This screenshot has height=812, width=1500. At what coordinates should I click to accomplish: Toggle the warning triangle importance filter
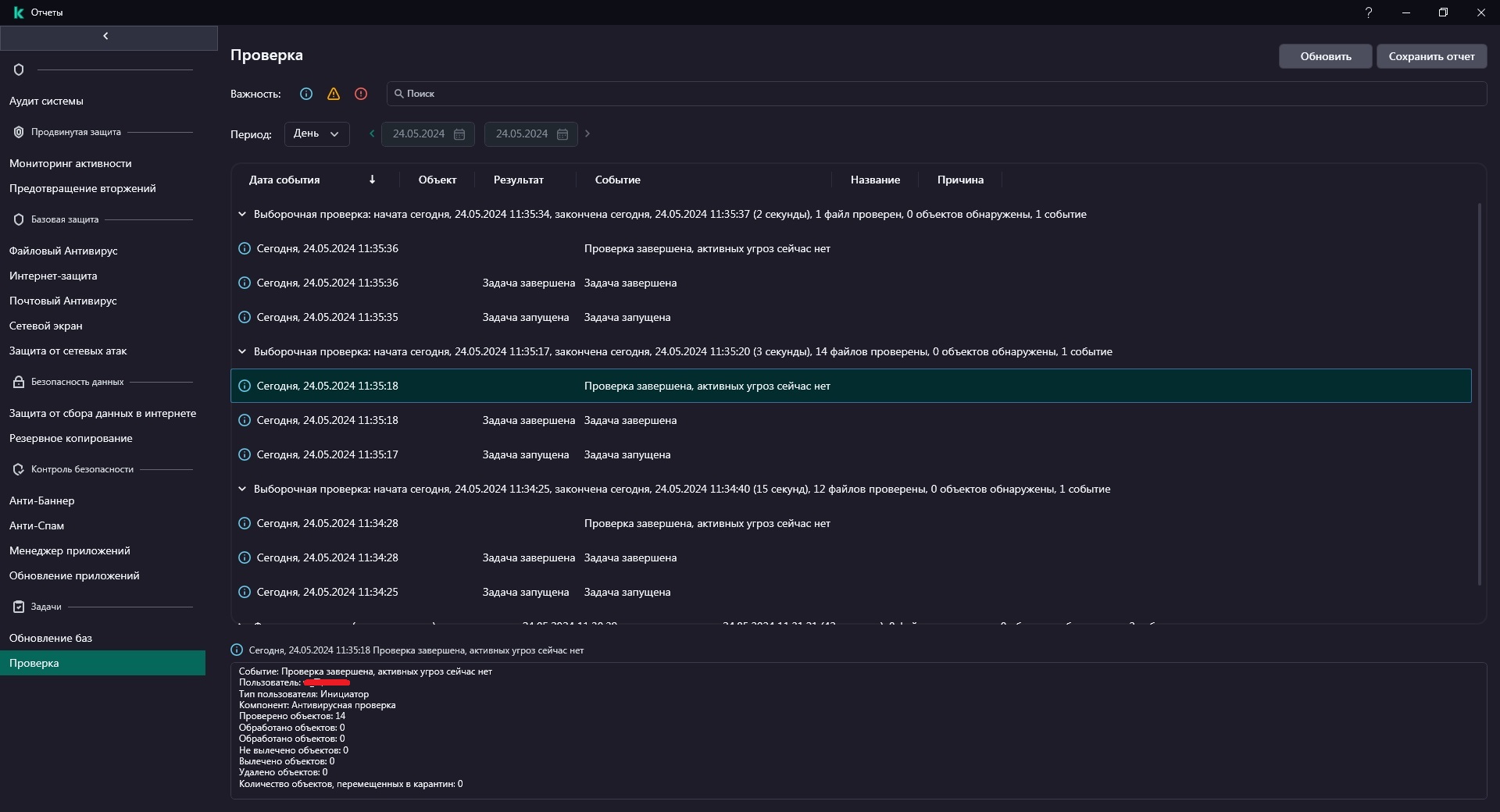[334, 94]
